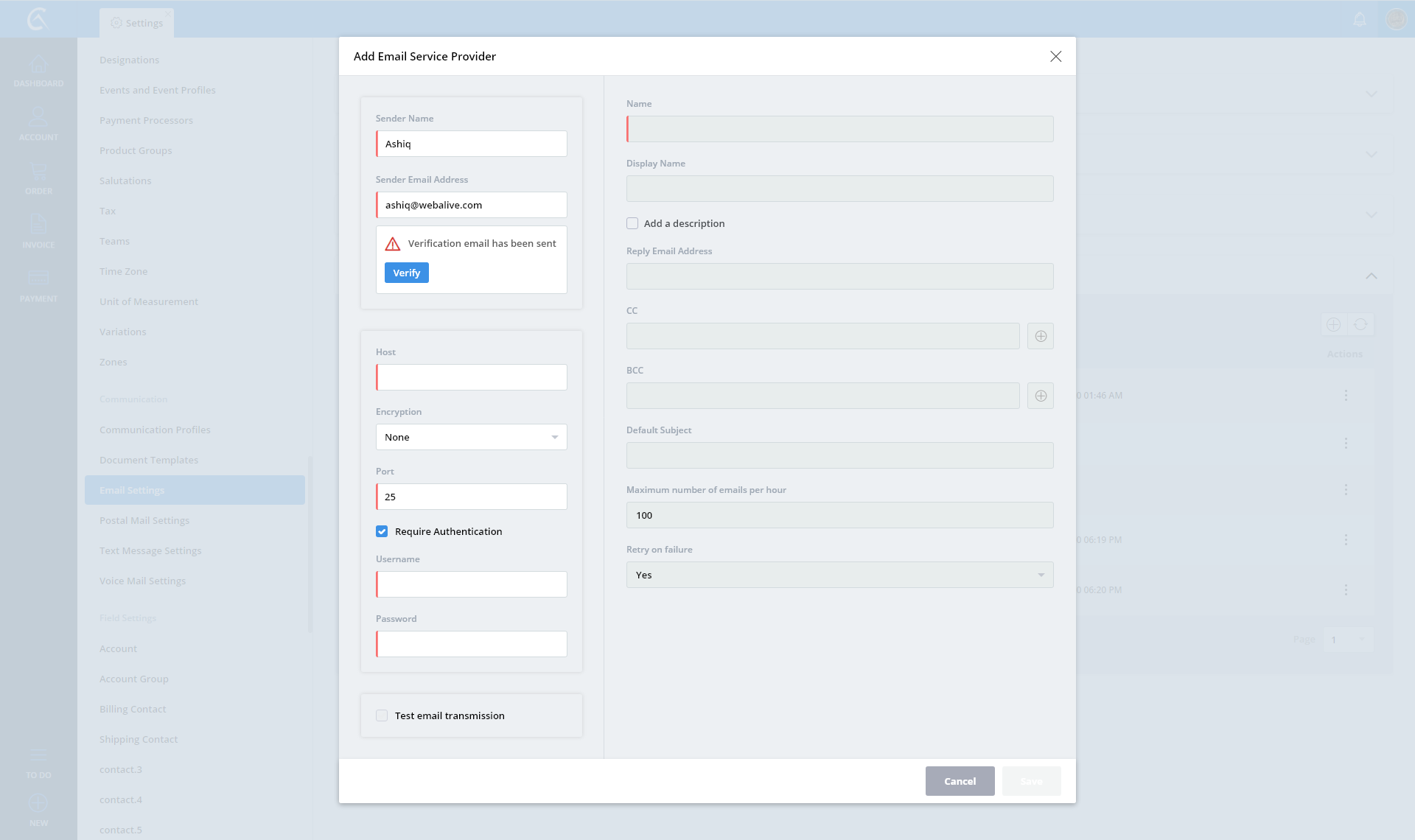Close the Add Email Service Provider dialog
1415x840 pixels.
click(1055, 57)
